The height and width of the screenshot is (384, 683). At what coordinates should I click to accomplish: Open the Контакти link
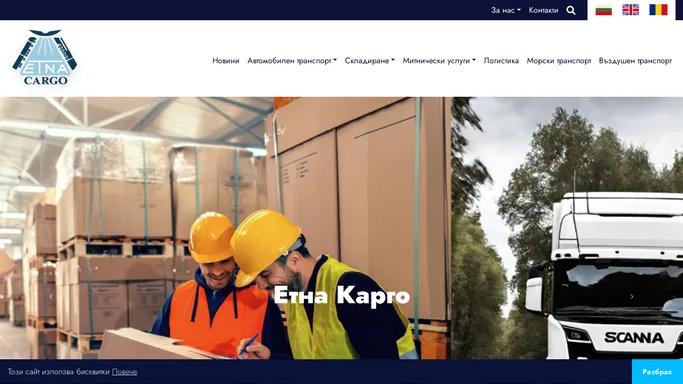543,10
